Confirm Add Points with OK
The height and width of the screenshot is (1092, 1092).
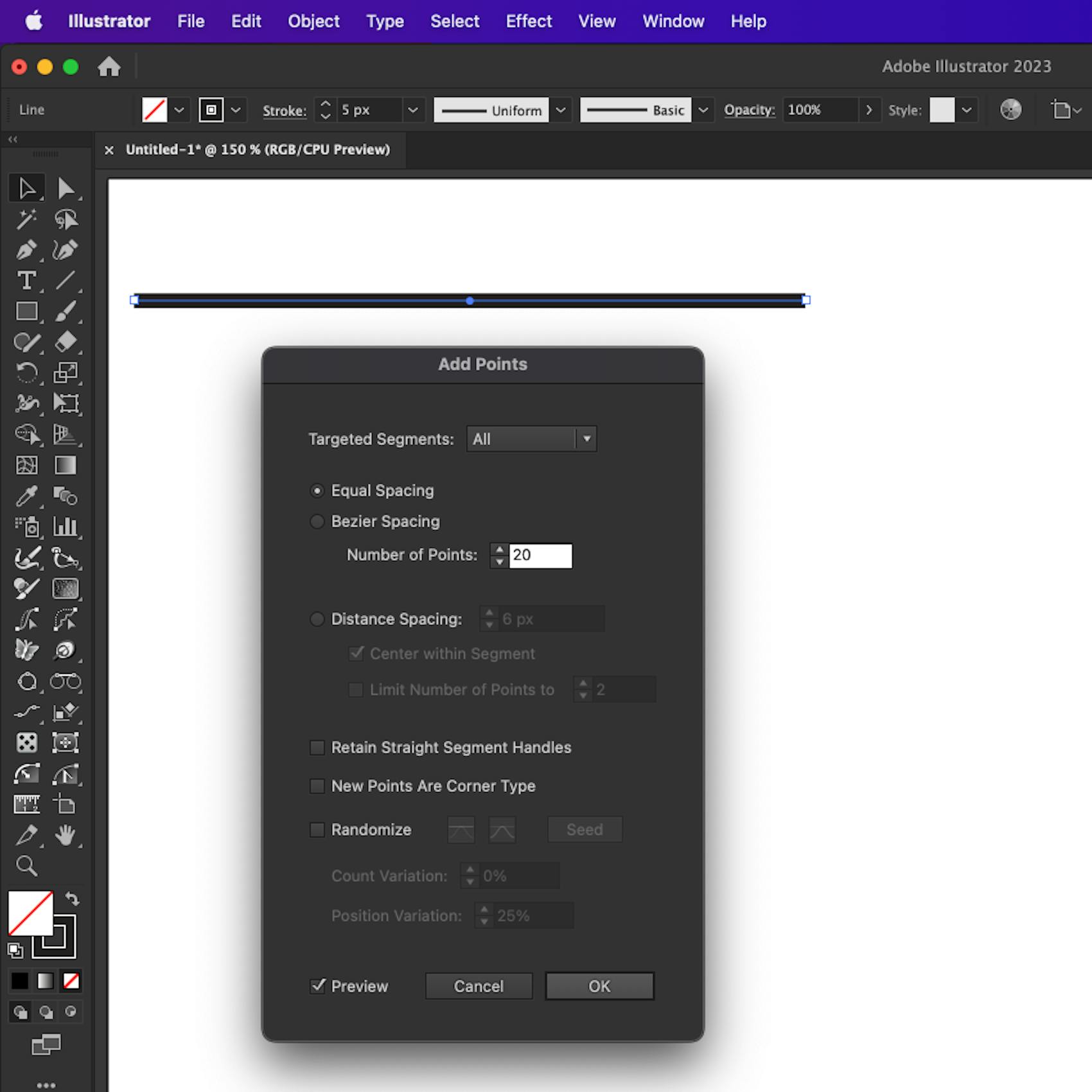click(600, 986)
